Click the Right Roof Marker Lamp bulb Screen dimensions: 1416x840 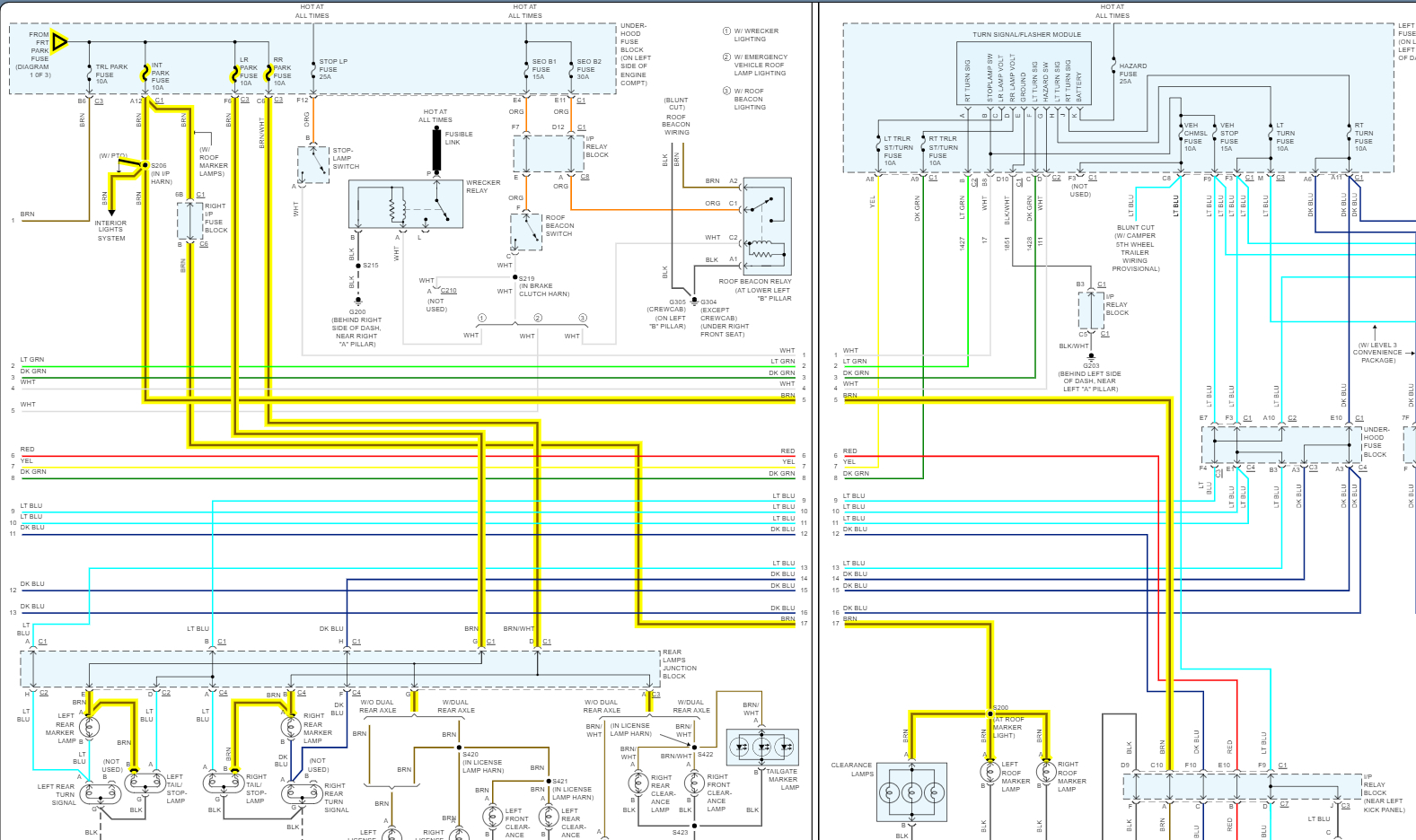click(1045, 772)
